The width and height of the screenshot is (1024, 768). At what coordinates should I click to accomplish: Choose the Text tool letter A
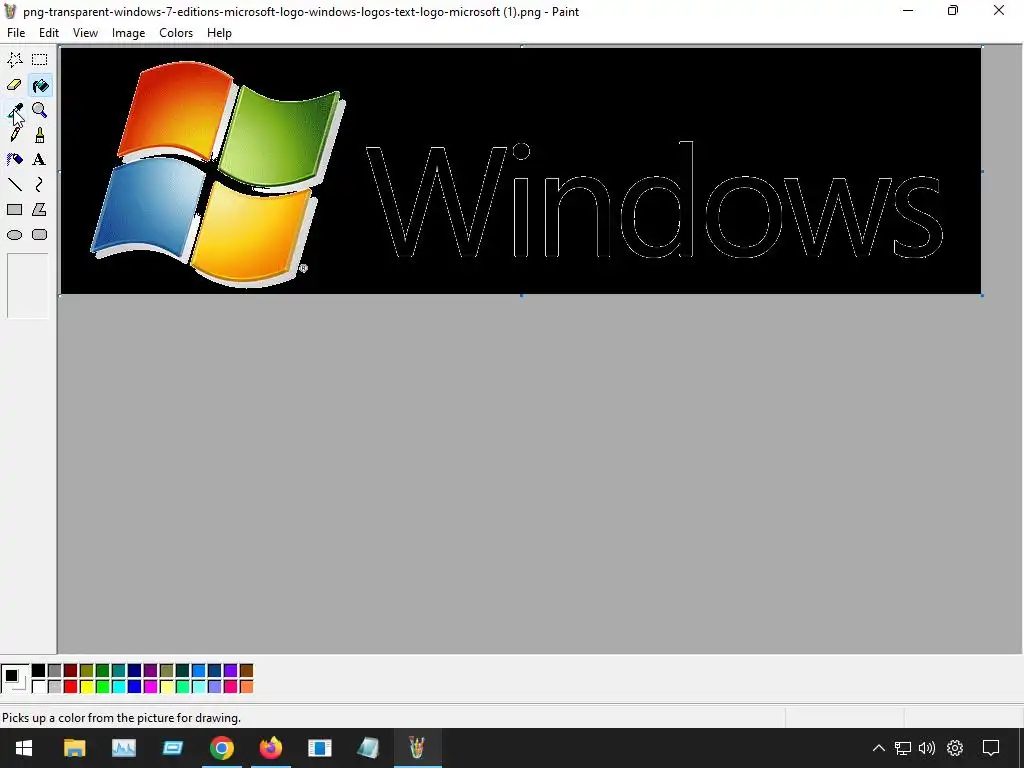pos(40,159)
